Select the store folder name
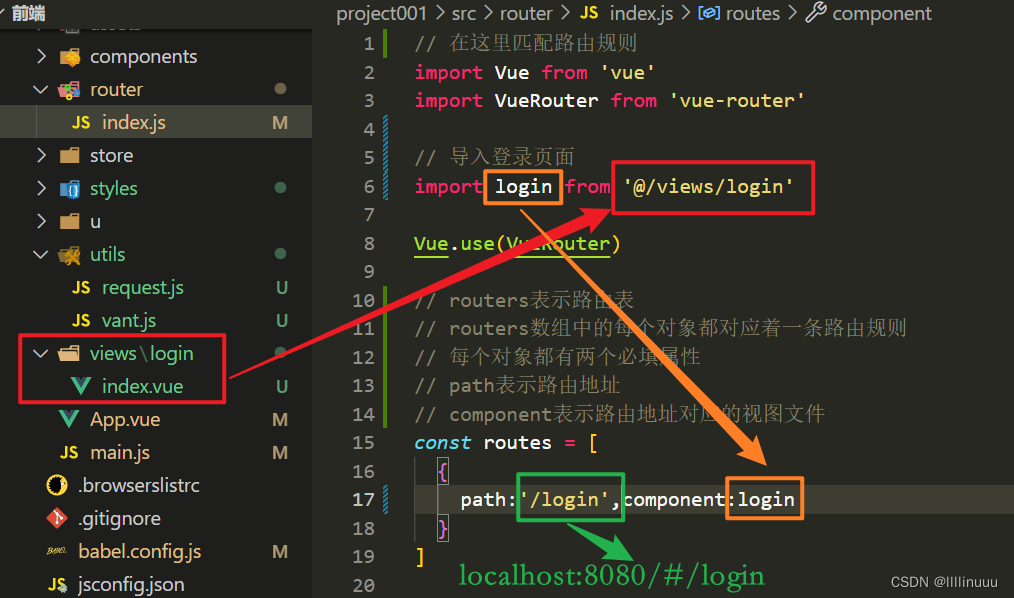The image size is (1014, 598). (111, 155)
